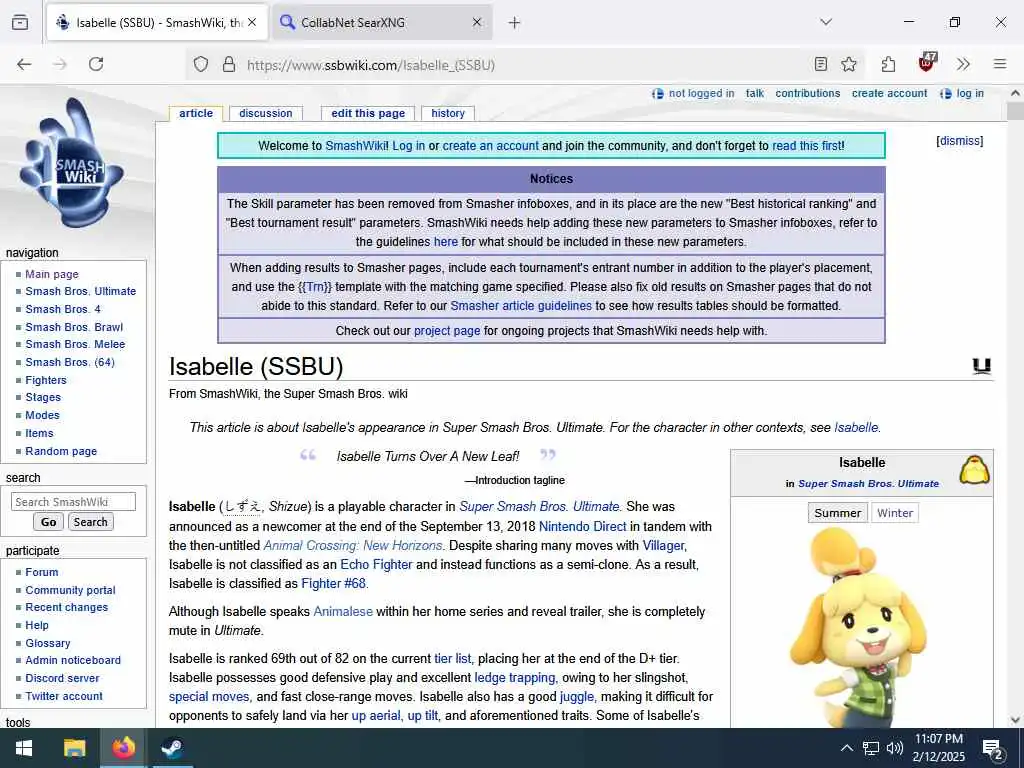Viewport: 1024px width, 768px height.
Task: Click the create account link in header
Action: (889, 93)
